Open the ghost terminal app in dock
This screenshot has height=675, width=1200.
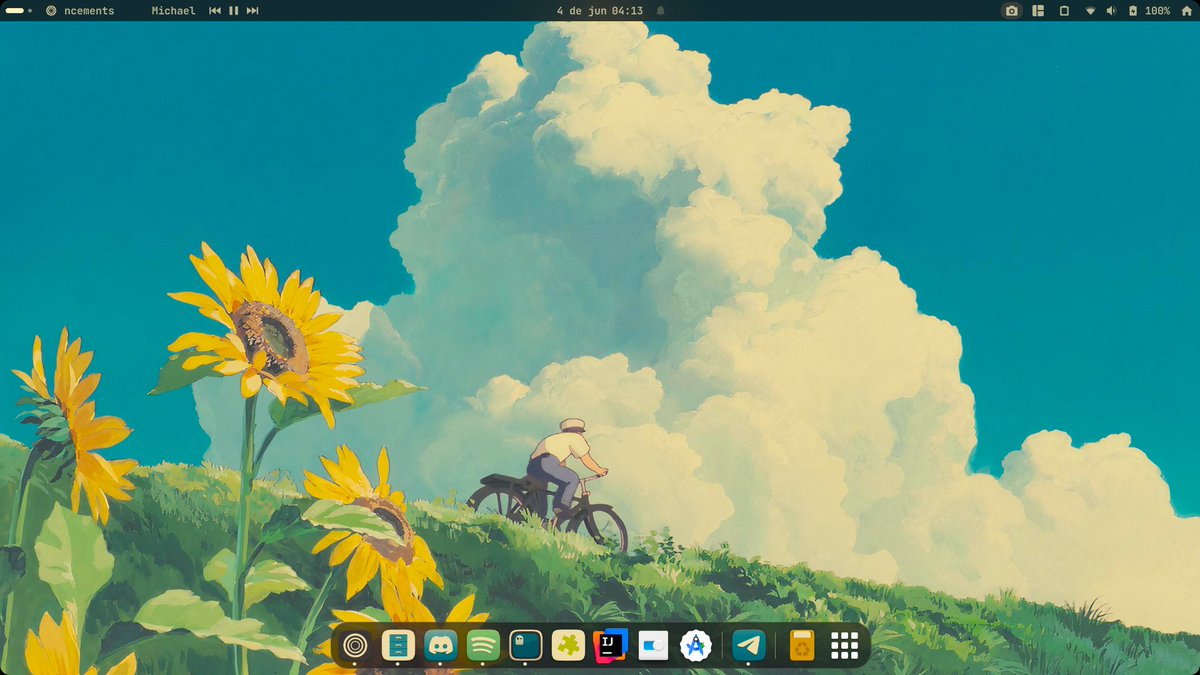point(526,646)
